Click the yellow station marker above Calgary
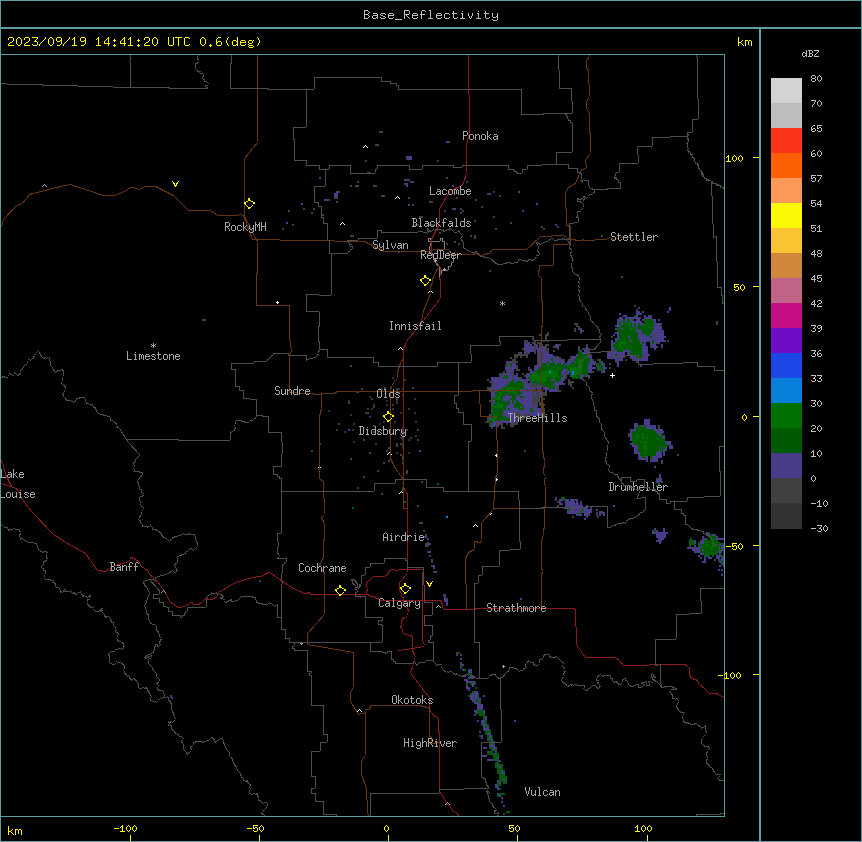 pos(405,589)
